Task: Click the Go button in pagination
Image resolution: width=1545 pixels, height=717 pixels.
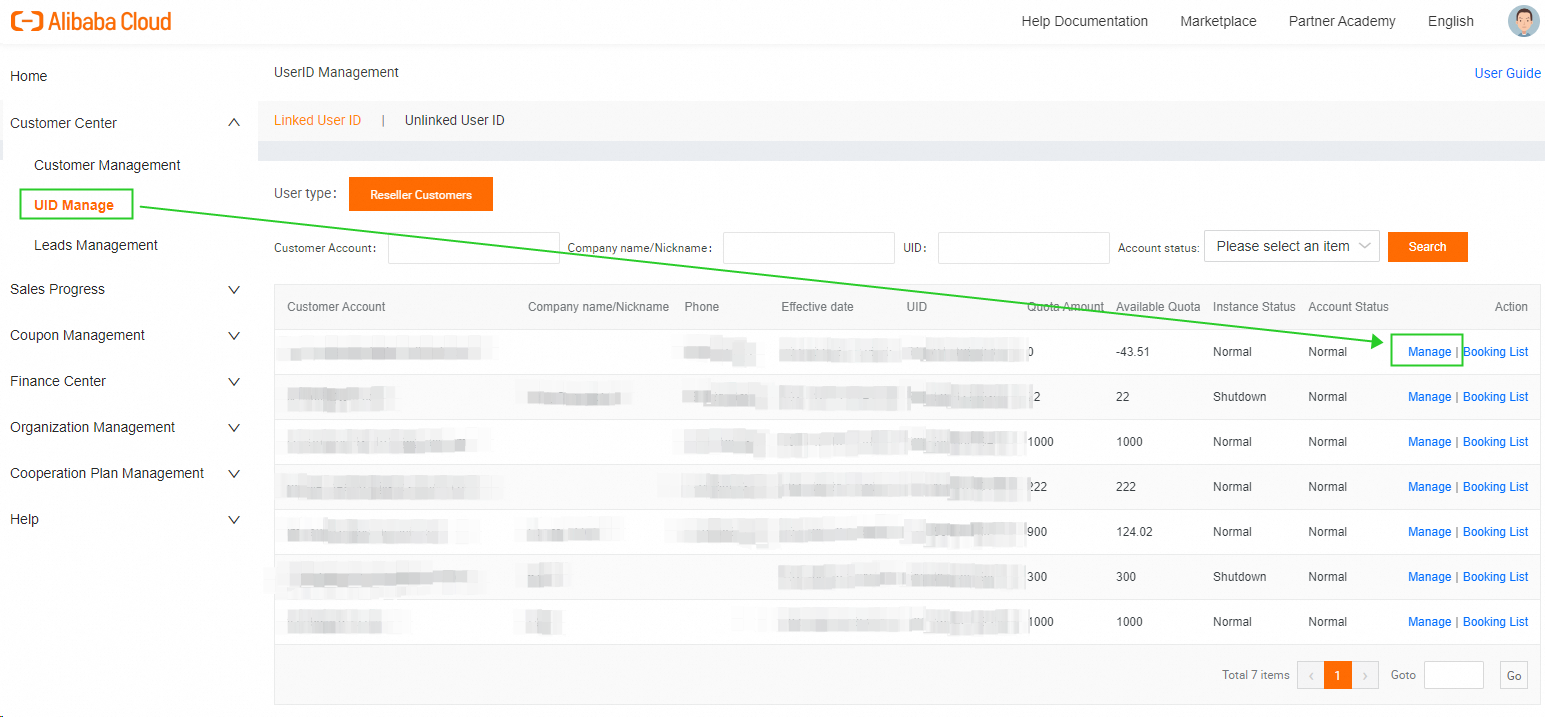Action: pyautogui.click(x=1514, y=675)
